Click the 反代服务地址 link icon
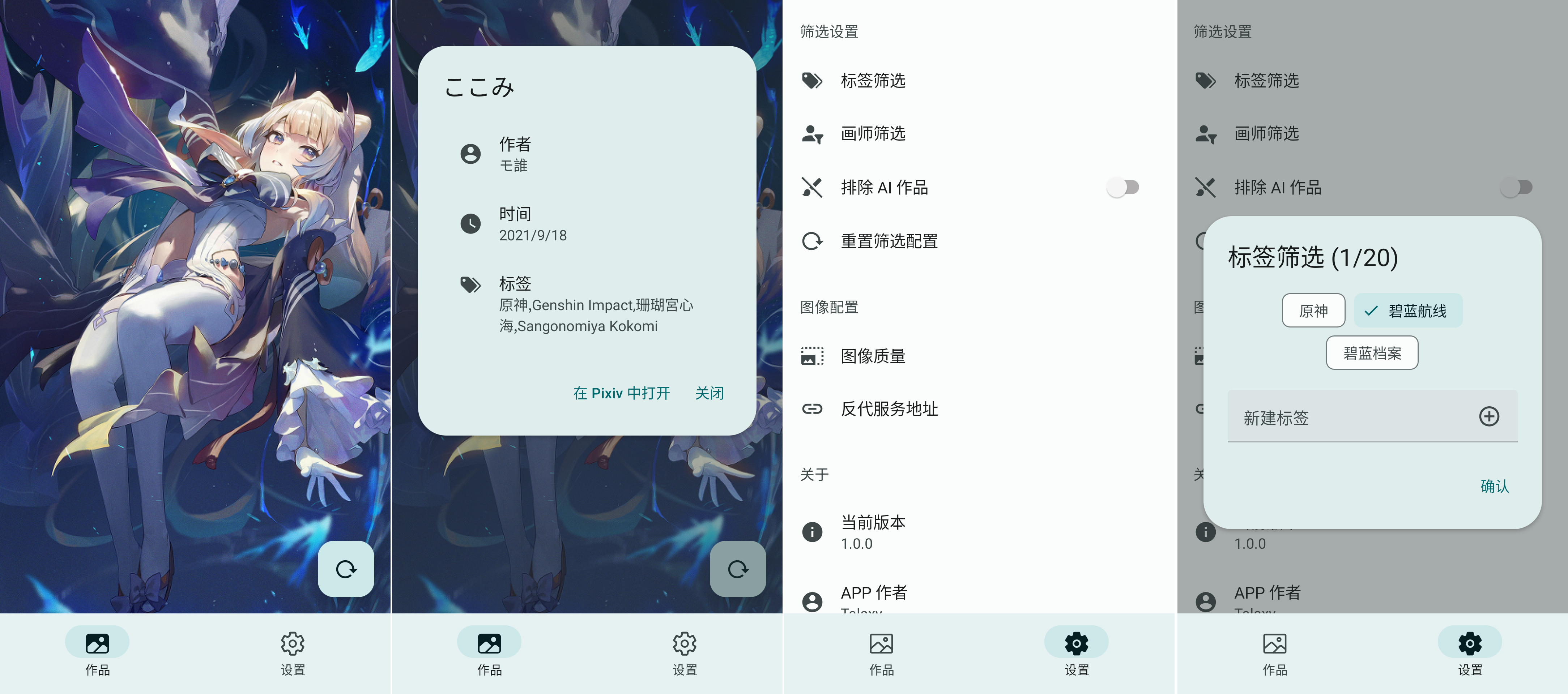The height and width of the screenshot is (694, 1568). click(812, 409)
